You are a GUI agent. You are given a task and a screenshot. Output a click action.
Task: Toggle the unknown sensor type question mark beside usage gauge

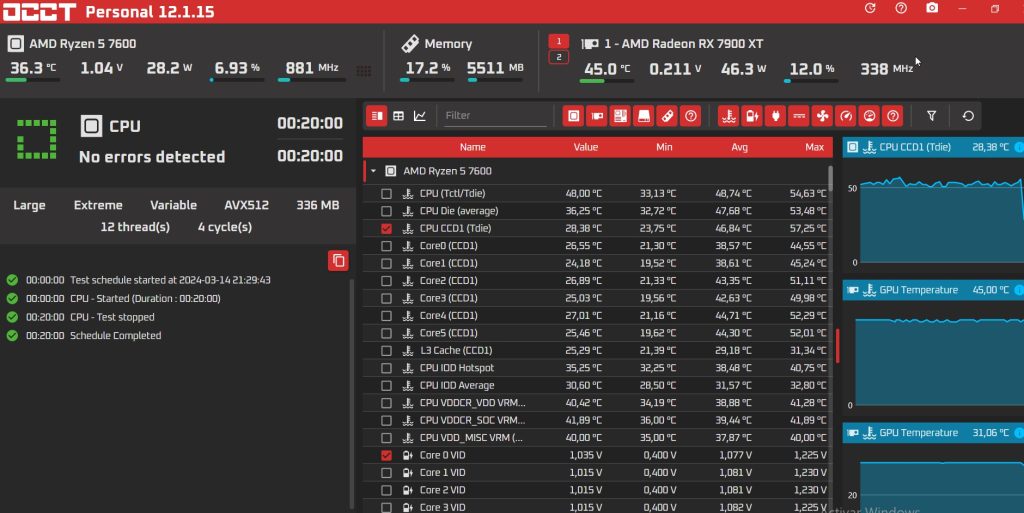[x=893, y=116]
